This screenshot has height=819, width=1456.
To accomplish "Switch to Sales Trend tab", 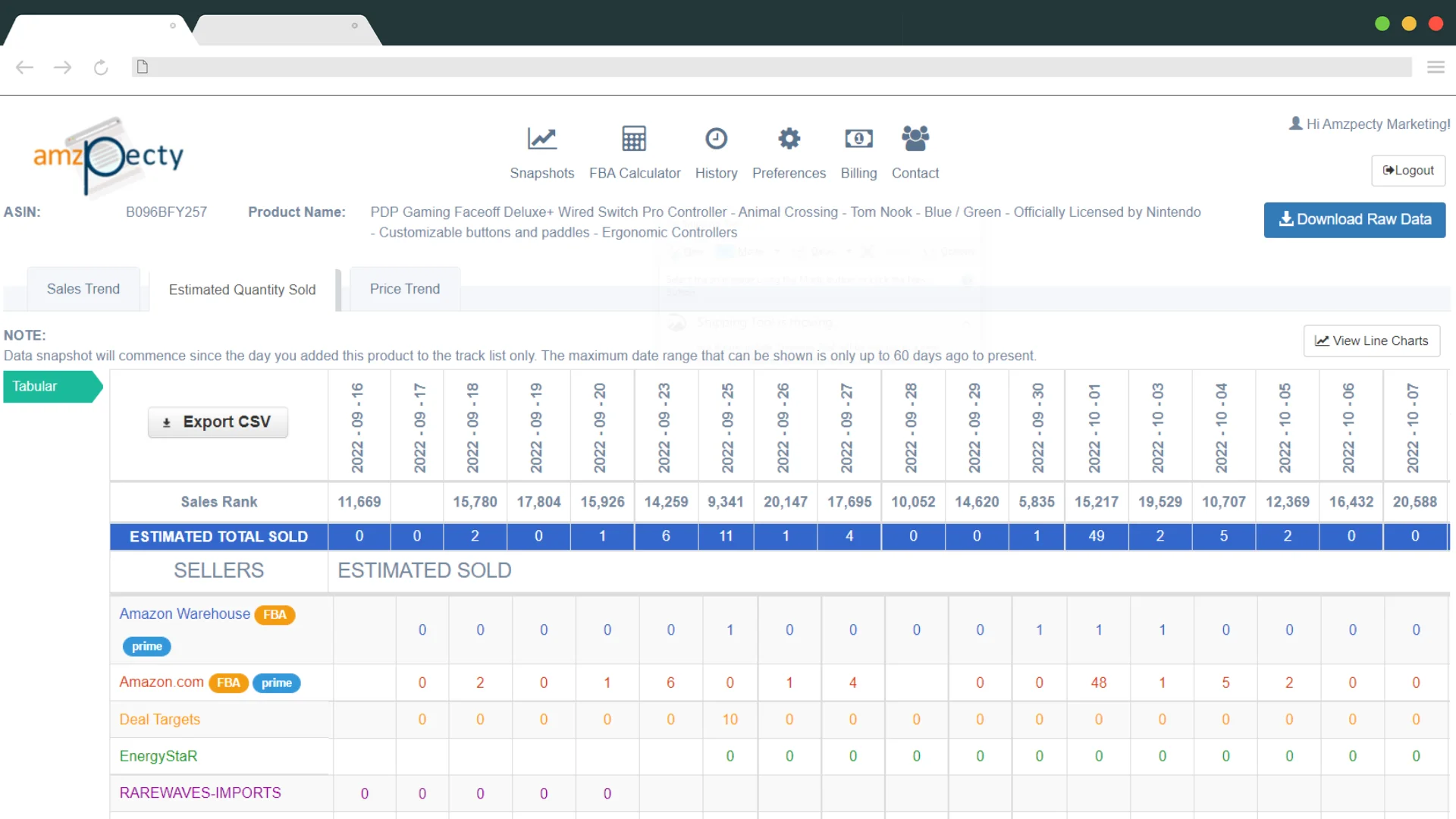I will coord(84,289).
